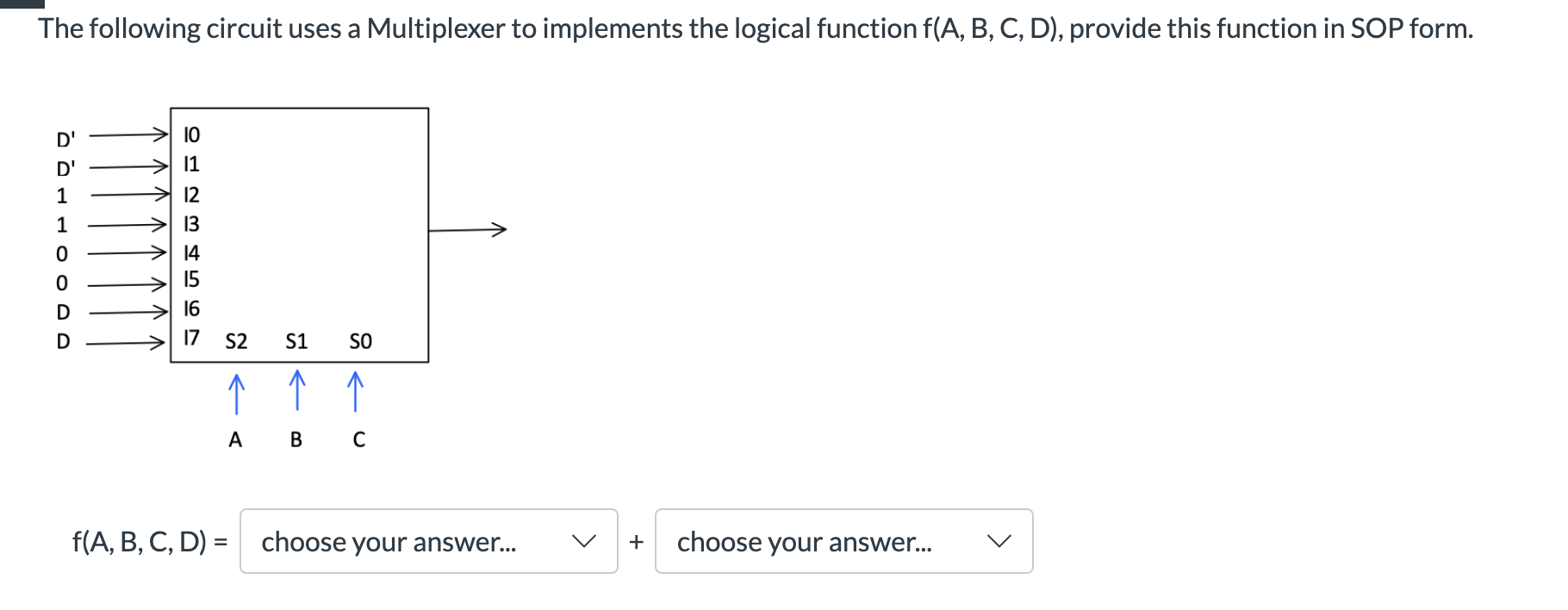Image resolution: width=1568 pixels, height=610 pixels.
Task: Click the blue arrow under S0
Action: click(x=355, y=394)
